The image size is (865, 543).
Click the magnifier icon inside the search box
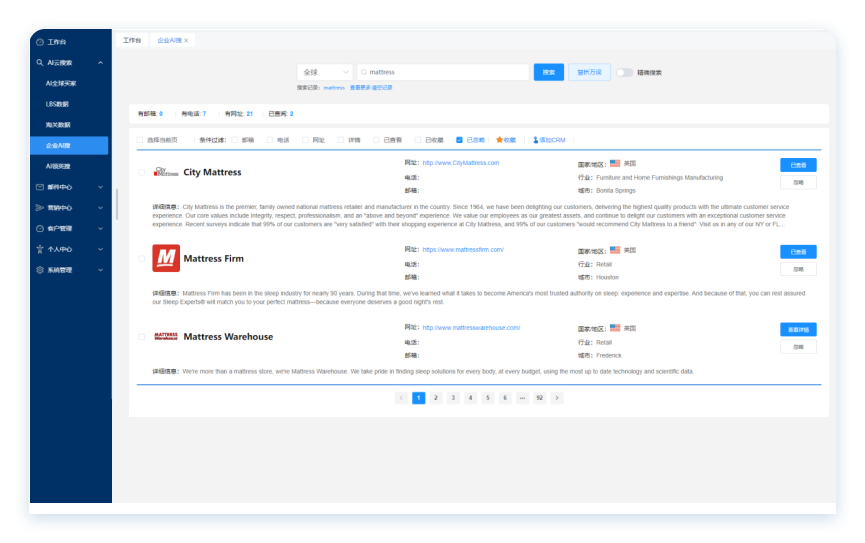point(364,72)
